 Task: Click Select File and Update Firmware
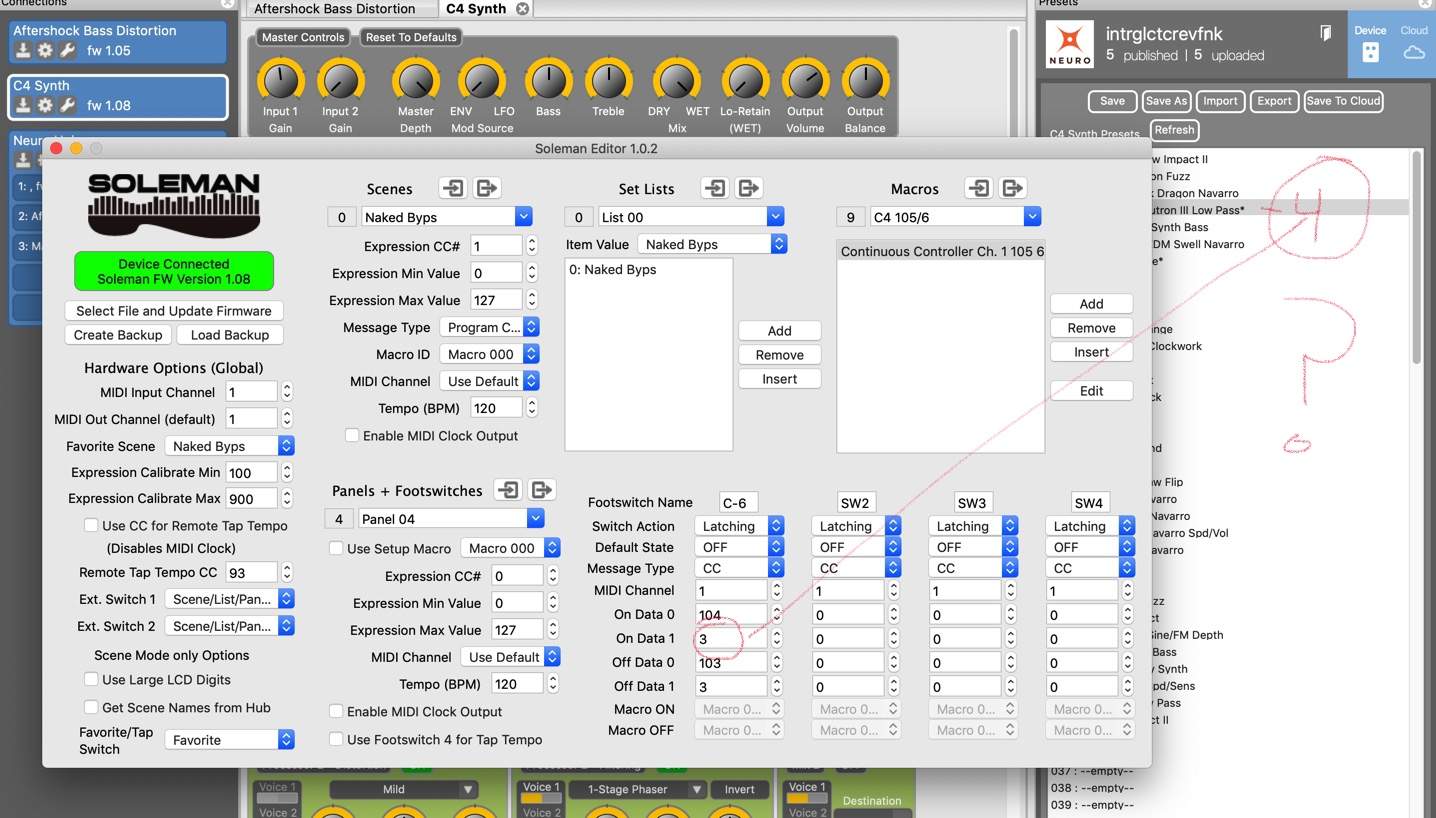[174, 311]
